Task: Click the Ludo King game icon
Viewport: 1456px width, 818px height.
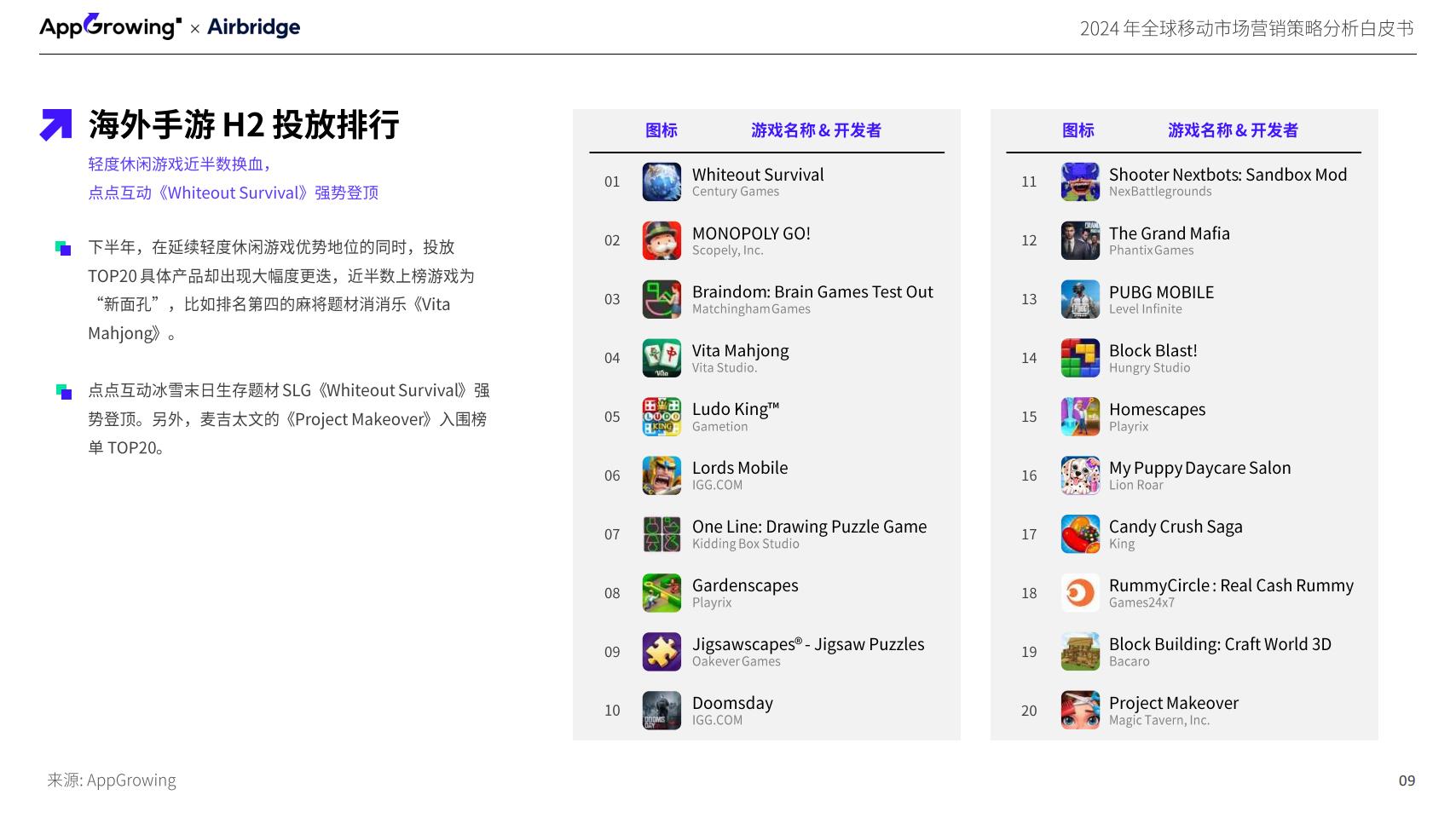Action: click(662, 417)
